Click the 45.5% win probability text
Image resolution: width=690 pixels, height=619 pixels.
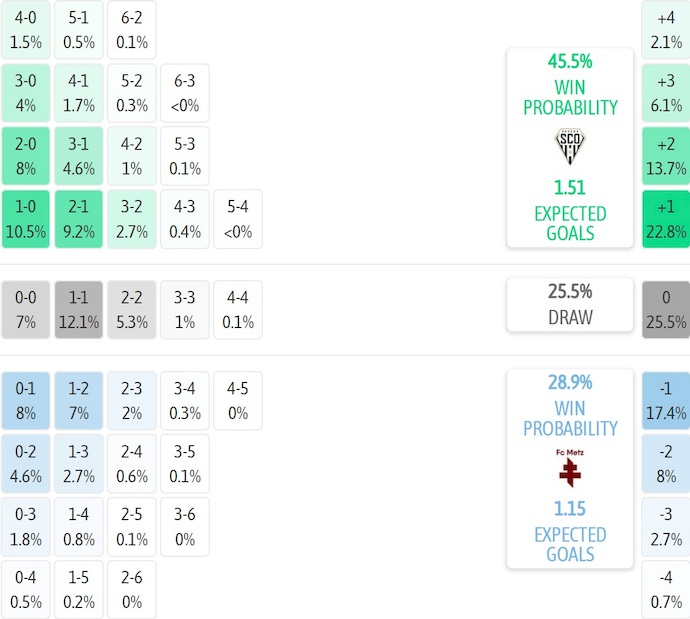click(570, 61)
